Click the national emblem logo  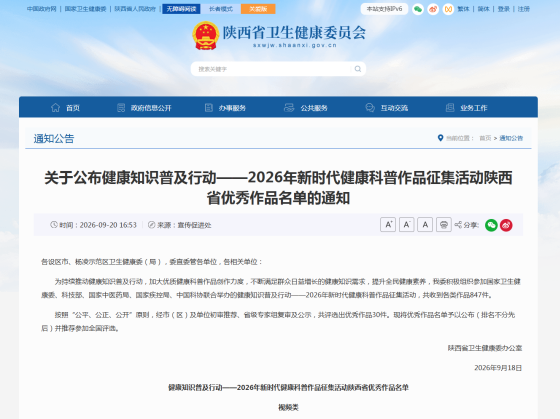pyautogui.click(x=205, y=35)
